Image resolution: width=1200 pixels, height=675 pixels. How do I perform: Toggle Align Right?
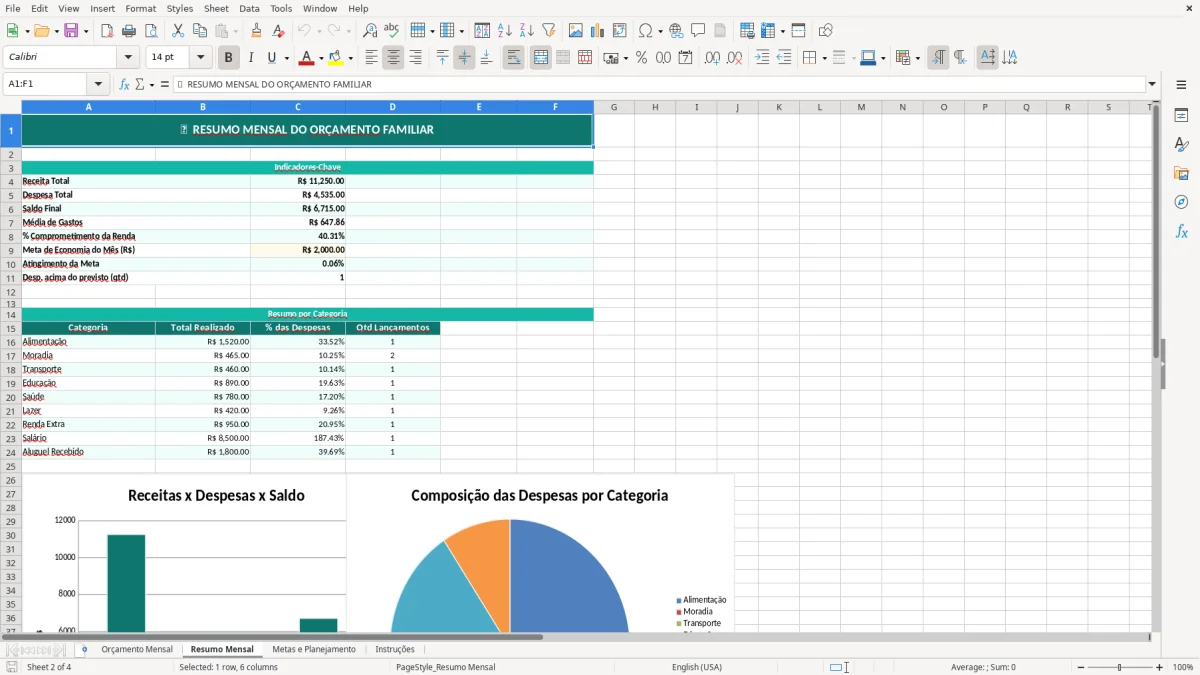[x=415, y=58]
